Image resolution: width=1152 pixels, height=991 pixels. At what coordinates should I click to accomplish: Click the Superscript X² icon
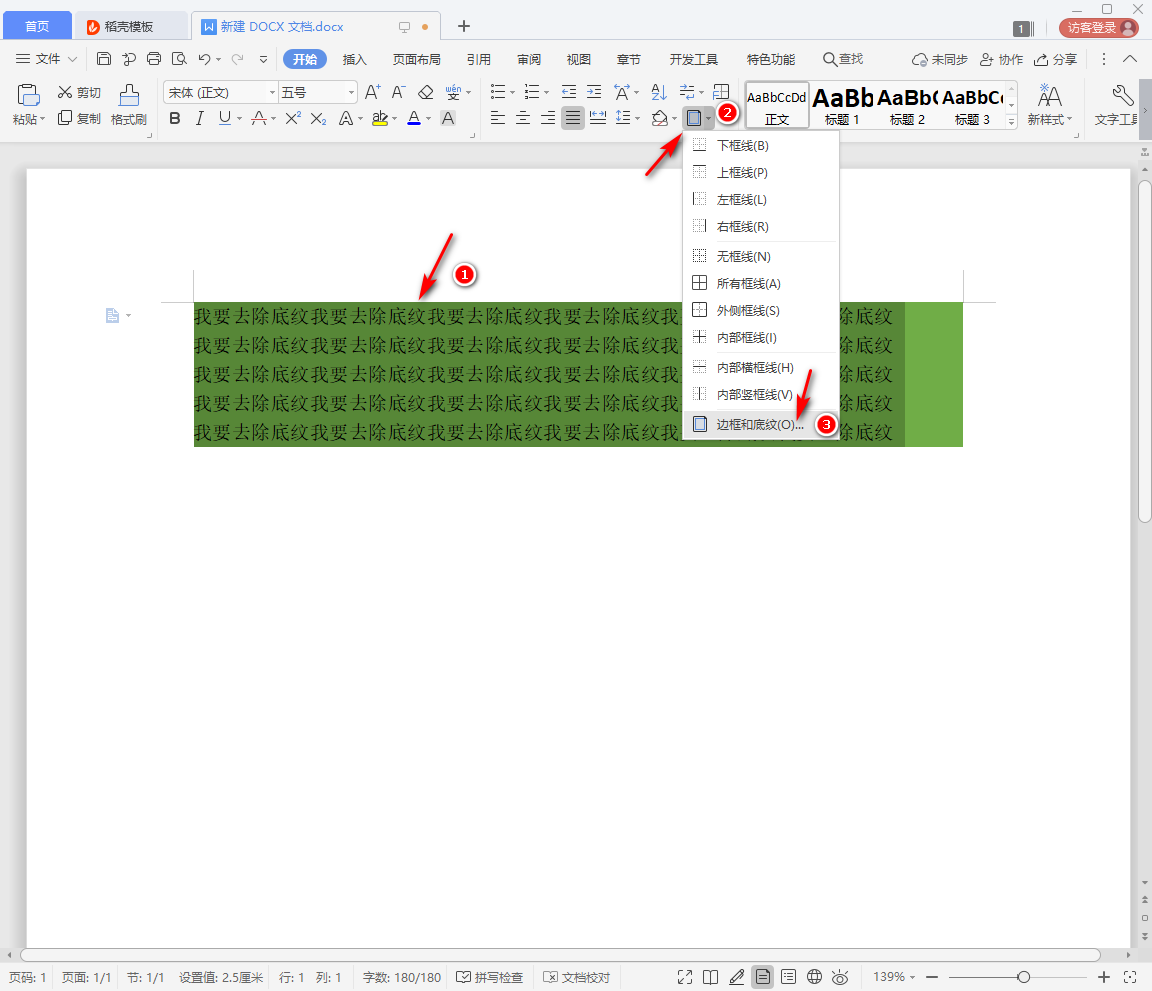coord(293,118)
